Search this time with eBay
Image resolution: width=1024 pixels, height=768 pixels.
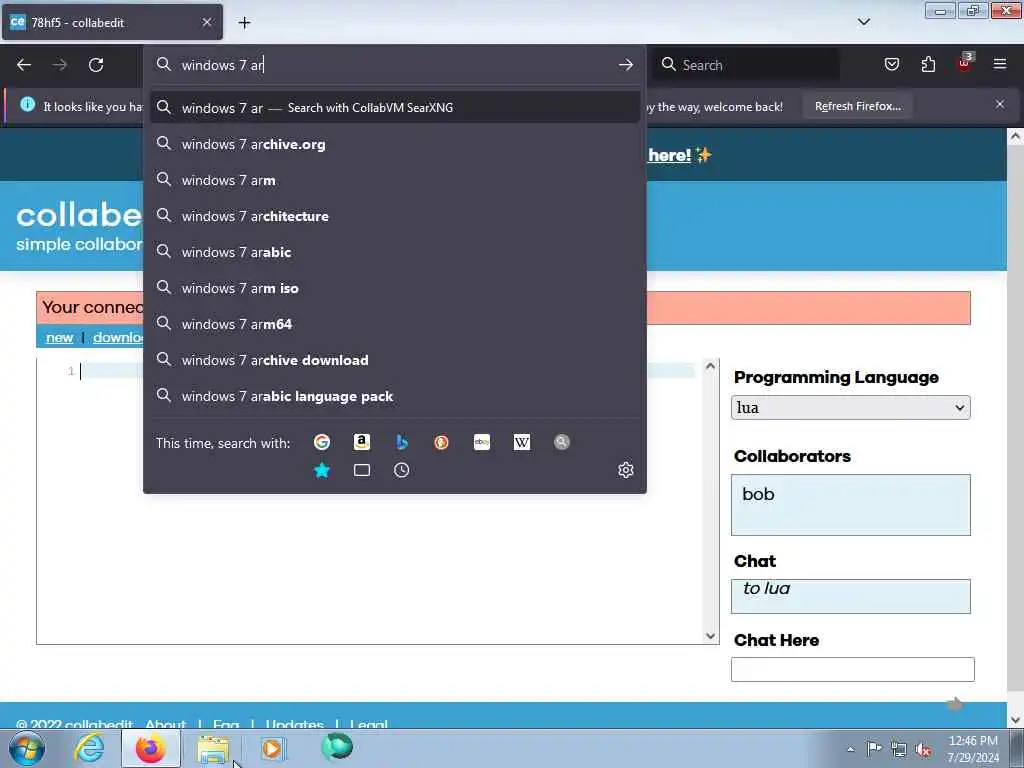[482, 443]
